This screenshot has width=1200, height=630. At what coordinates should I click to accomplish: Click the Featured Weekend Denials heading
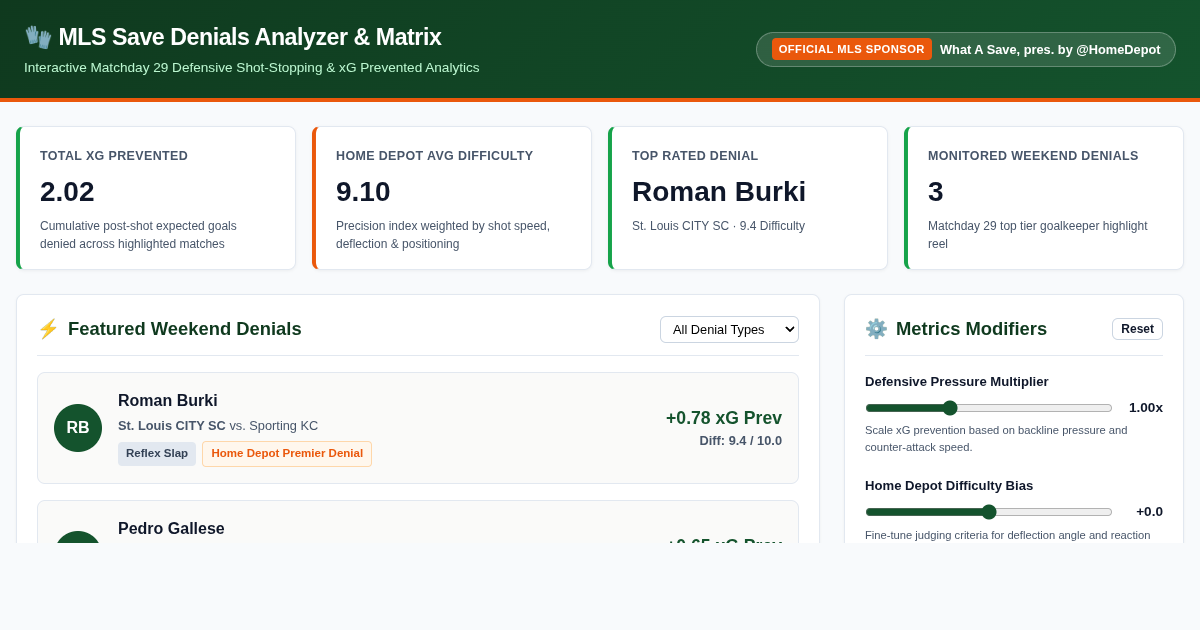(185, 329)
